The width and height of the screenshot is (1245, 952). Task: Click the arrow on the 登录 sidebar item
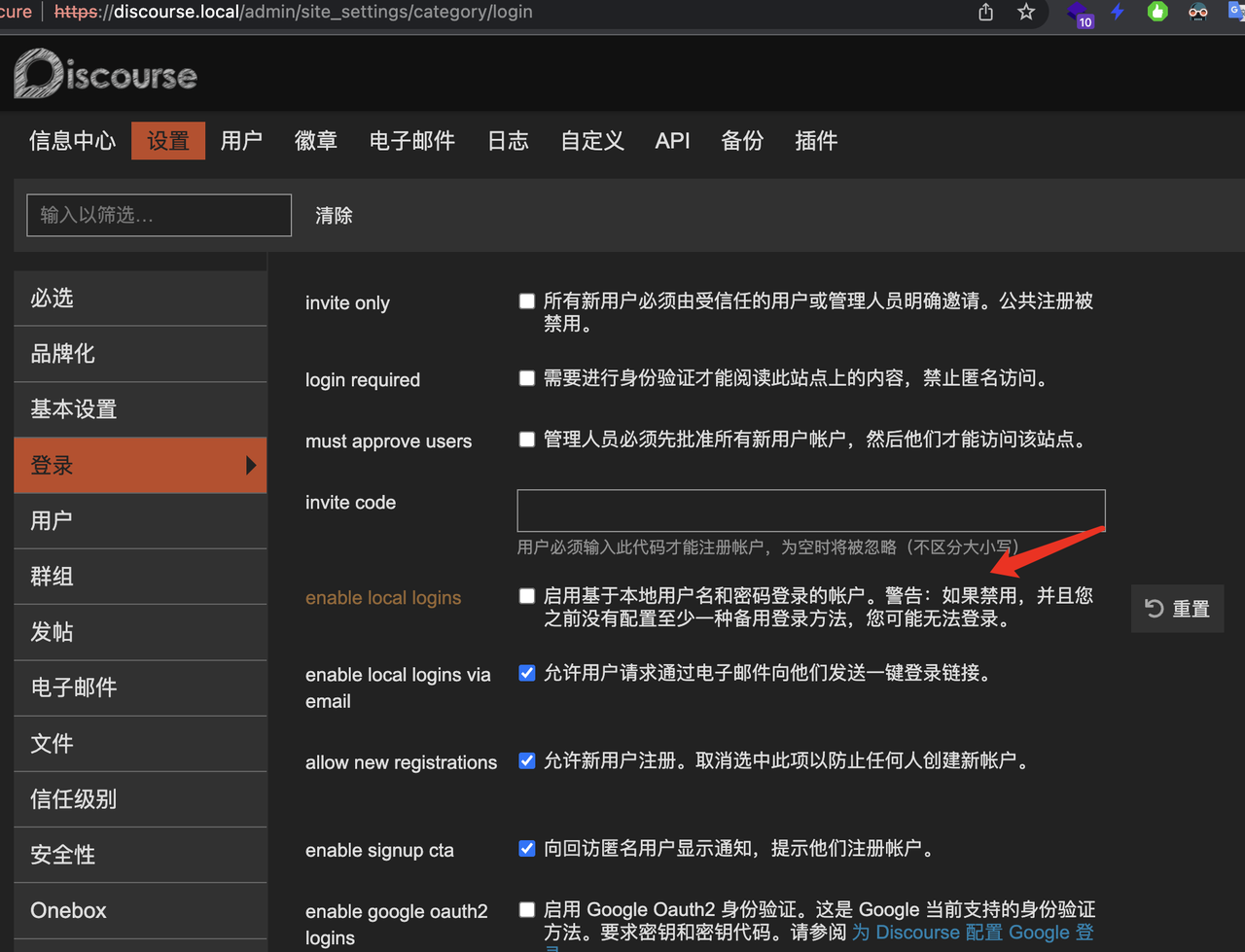point(251,465)
